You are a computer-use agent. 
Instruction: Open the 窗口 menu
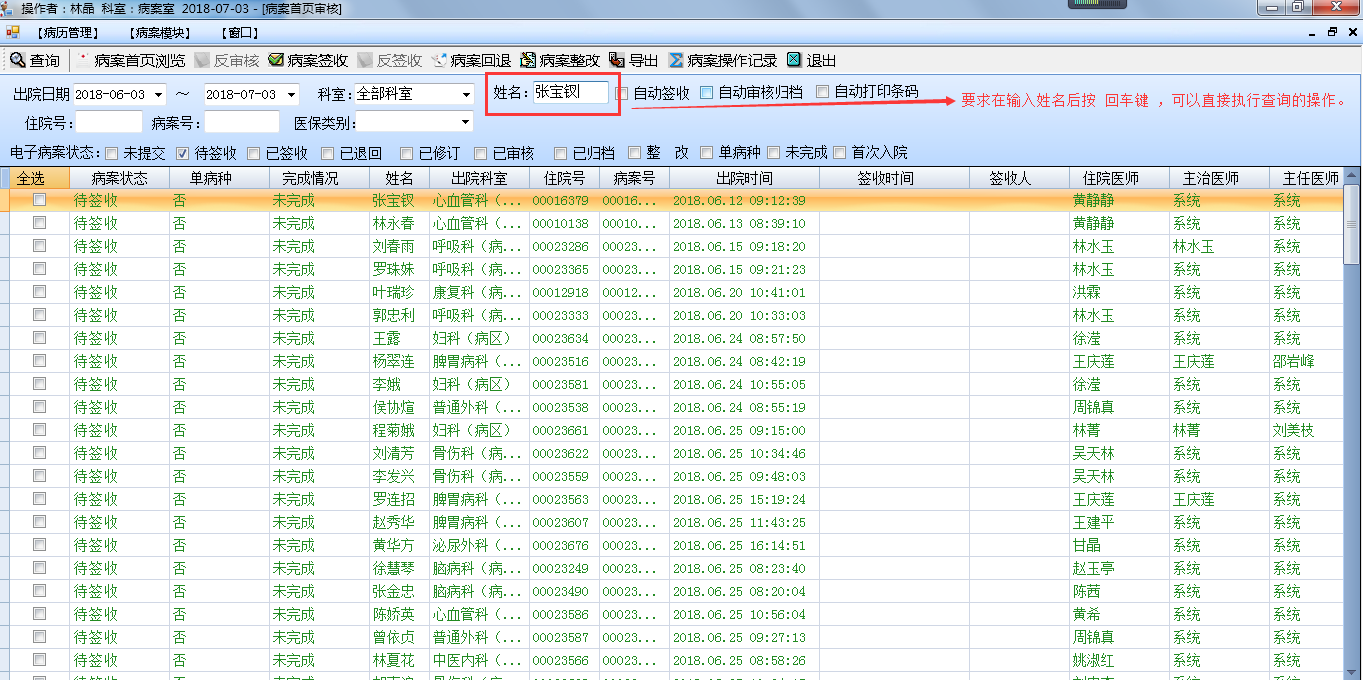(239, 33)
